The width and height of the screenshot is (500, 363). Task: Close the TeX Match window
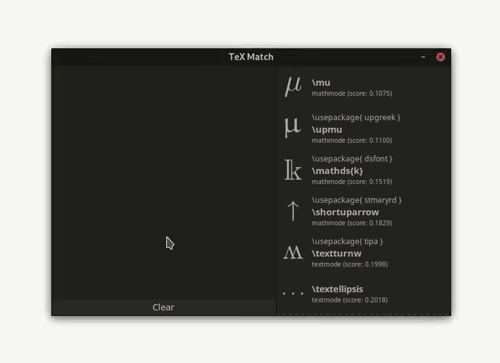coord(440,57)
